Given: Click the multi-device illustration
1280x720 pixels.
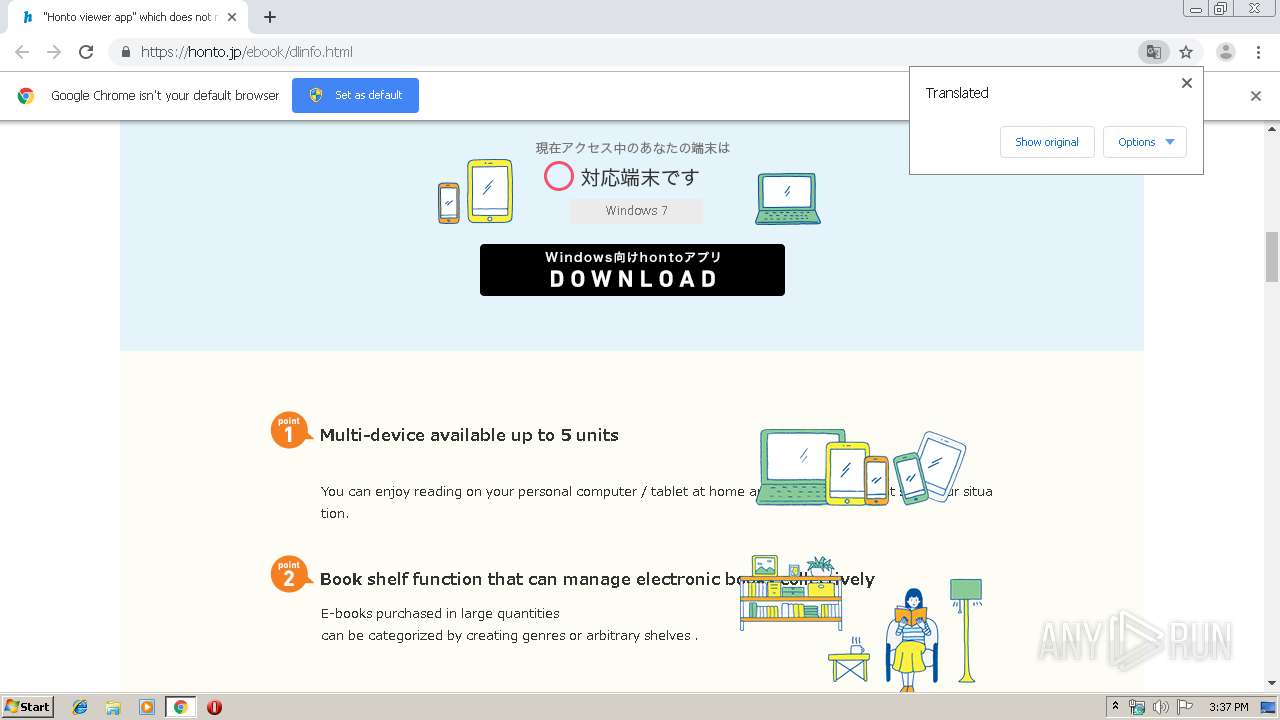Looking at the screenshot, I should coord(862,467).
